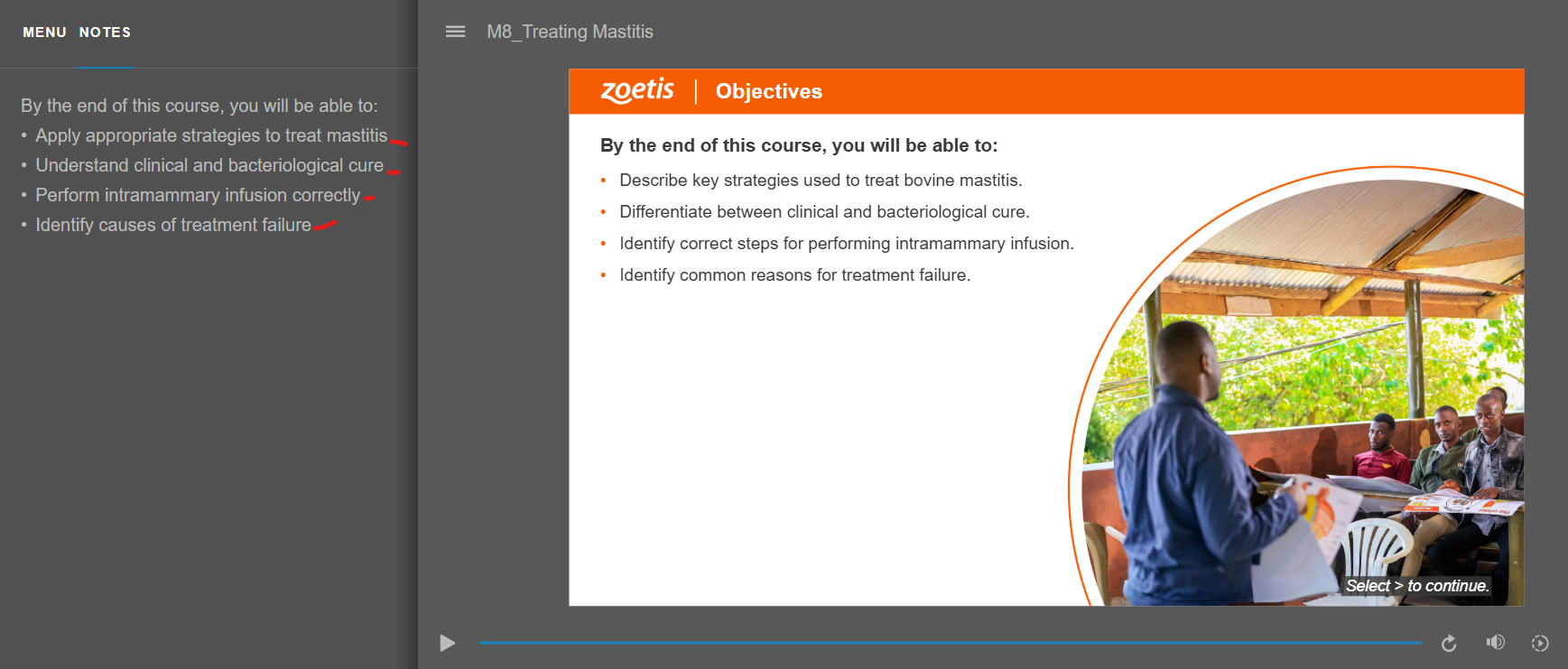Select note 'Understand clinical and bacteriological cure'
Image resolution: width=1568 pixels, height=669 pixels.
pos(209,165)
